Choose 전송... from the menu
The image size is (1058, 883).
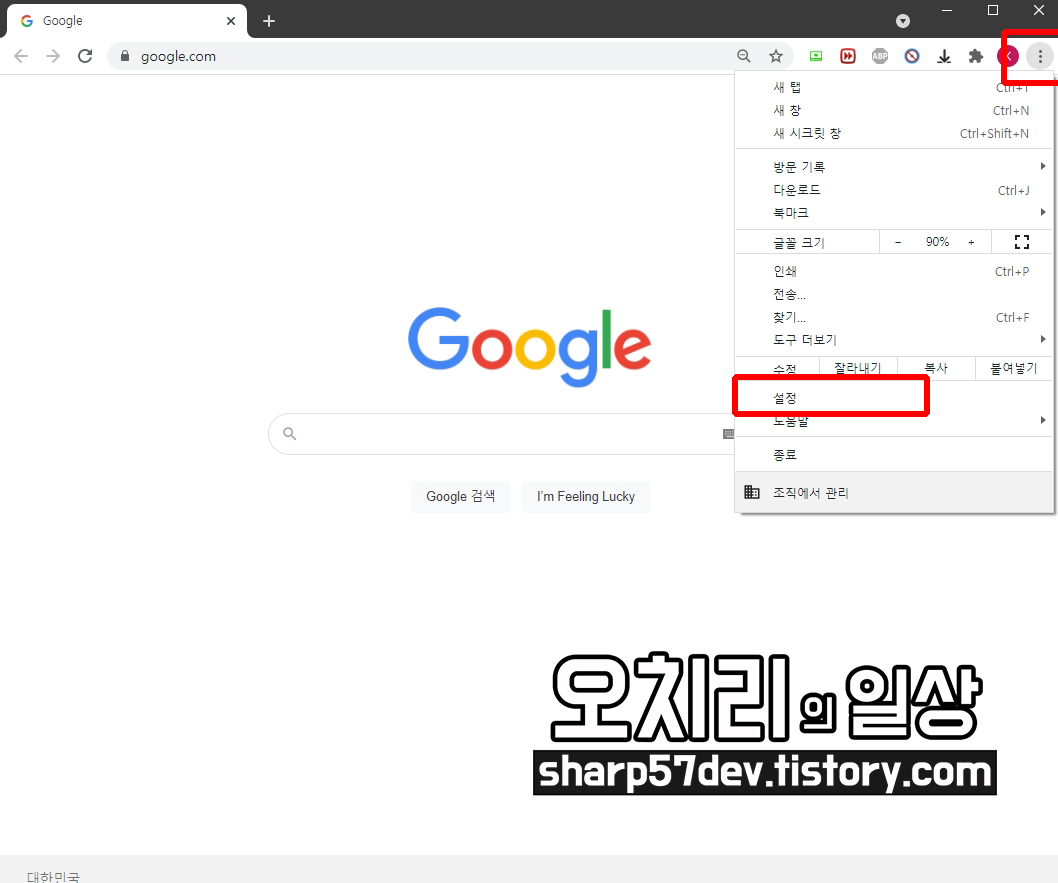tap(895, 294)
